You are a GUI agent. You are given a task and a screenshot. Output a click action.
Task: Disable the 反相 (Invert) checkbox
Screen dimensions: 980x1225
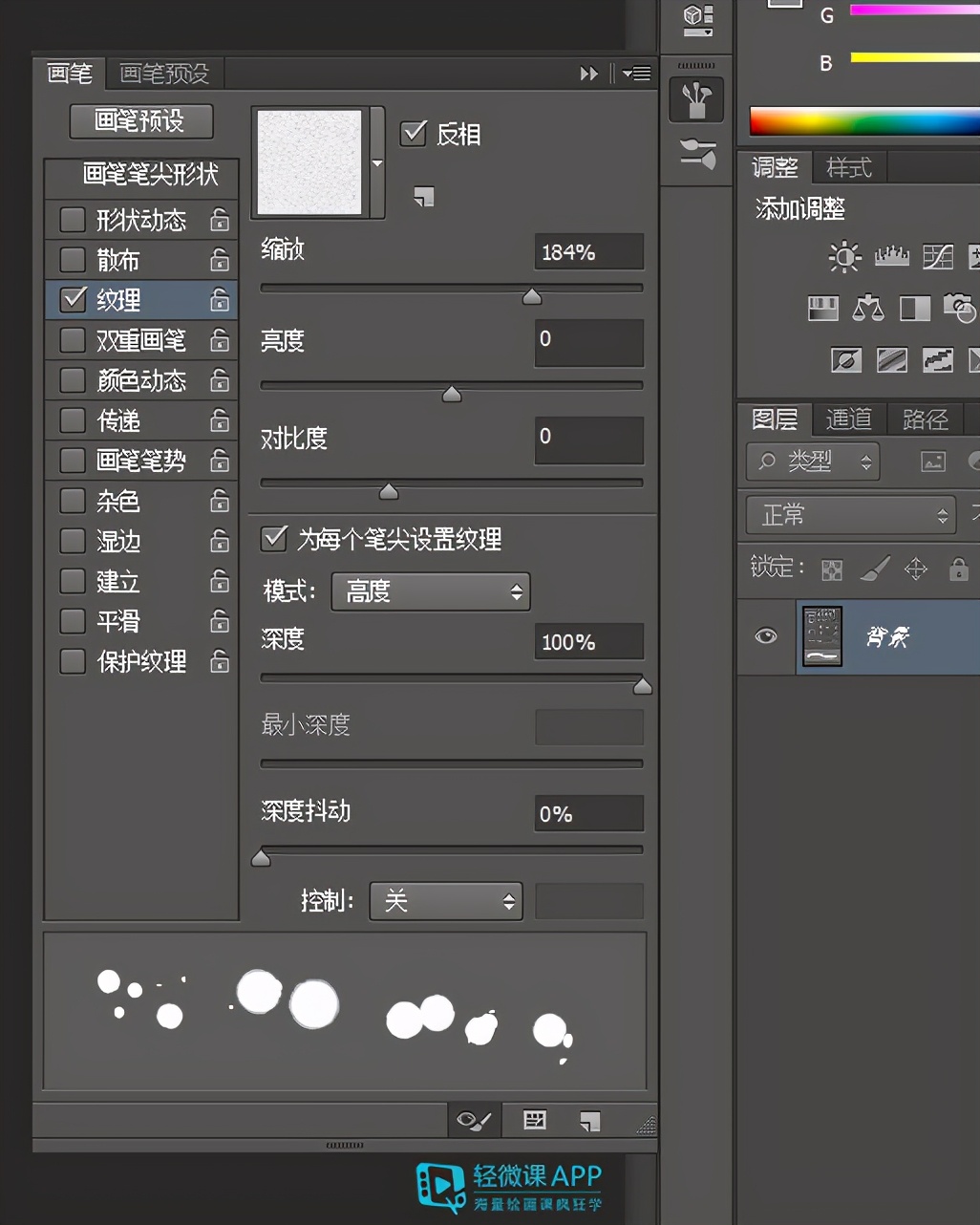414,134
